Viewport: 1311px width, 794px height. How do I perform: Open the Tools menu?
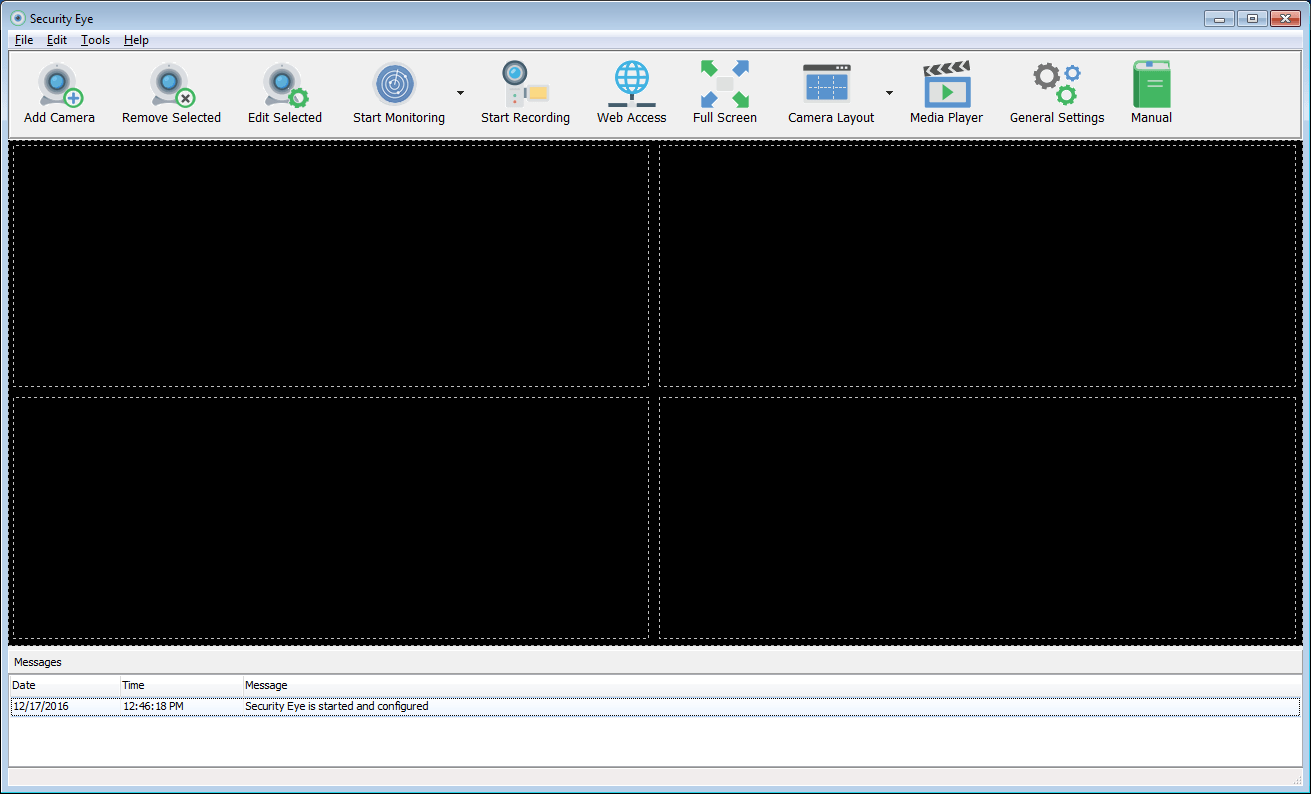click(x=95, y=40)
